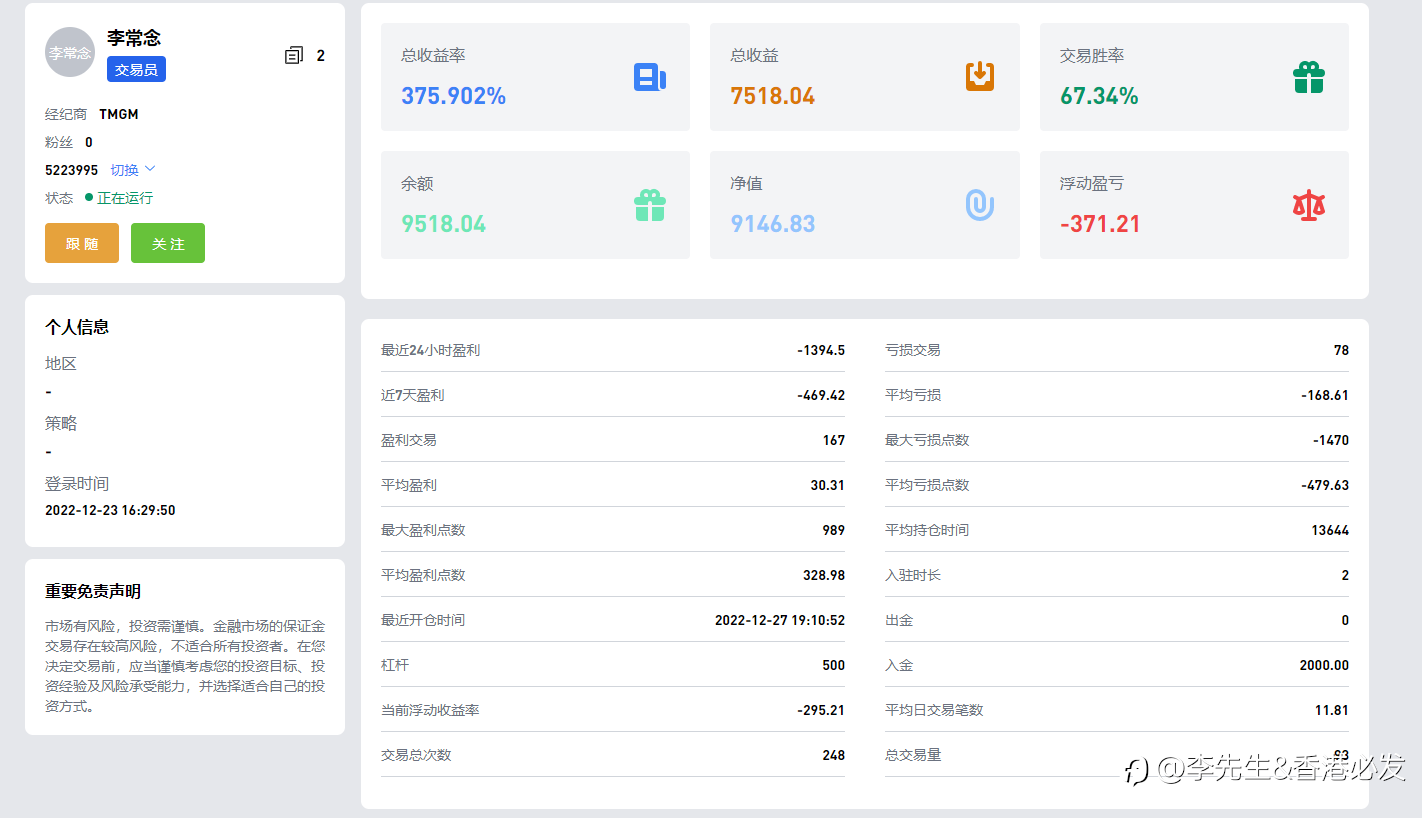Click the 亏损交易 value 78
The image size is (1422, 818).
click(1341, 350)
